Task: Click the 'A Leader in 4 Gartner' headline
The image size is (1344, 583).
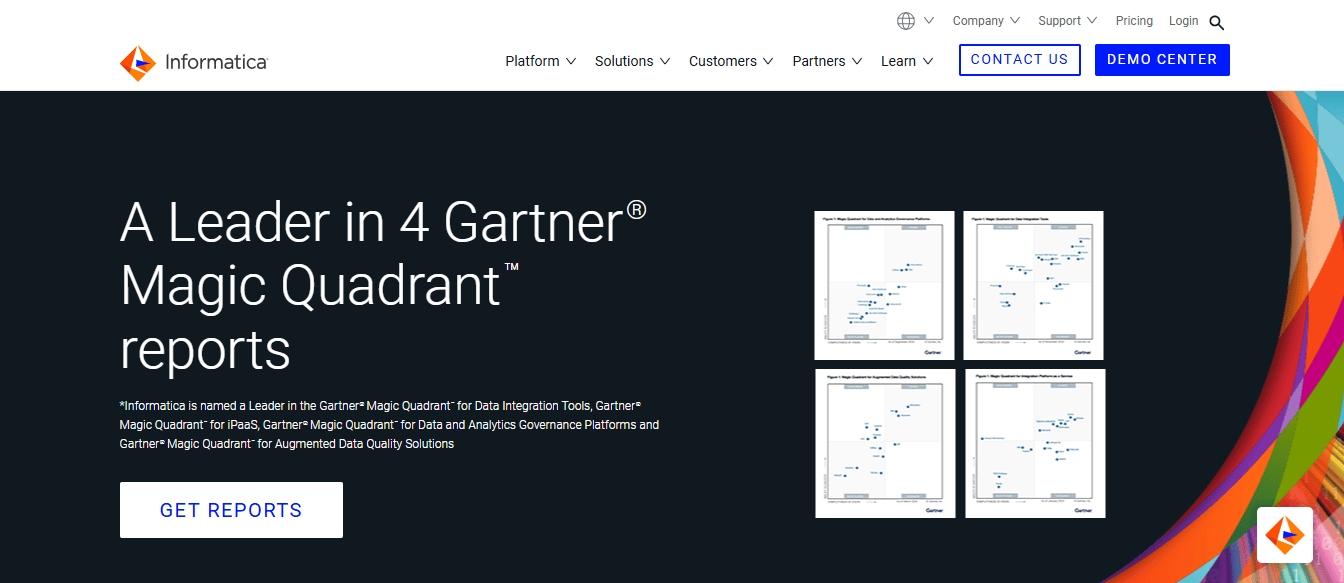Action: [384, 286]
